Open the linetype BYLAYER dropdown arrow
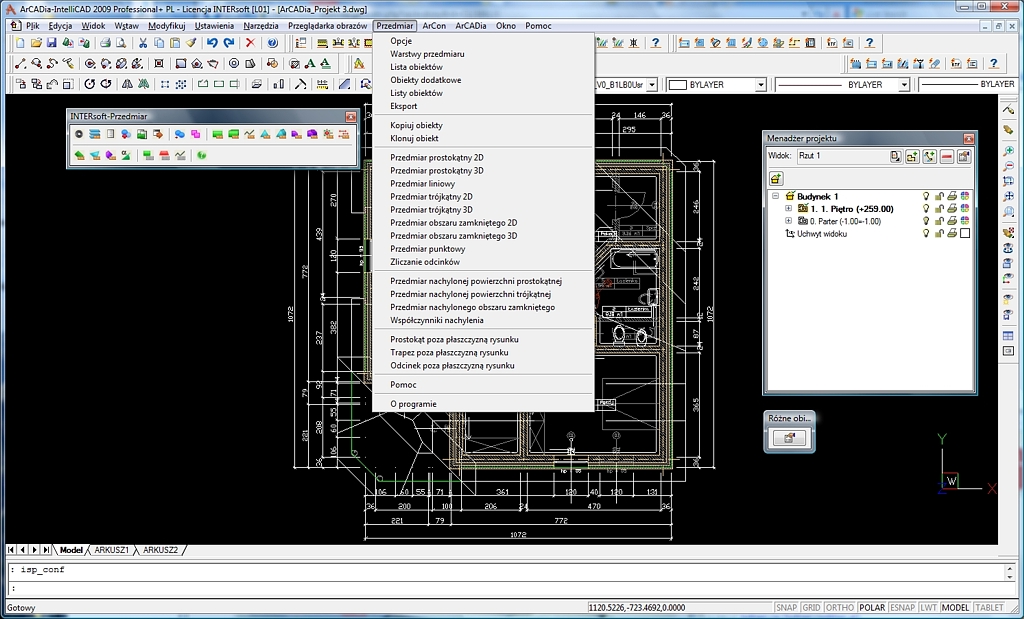Viewport: 1024px width, 619px height. (x=904, y=85)
